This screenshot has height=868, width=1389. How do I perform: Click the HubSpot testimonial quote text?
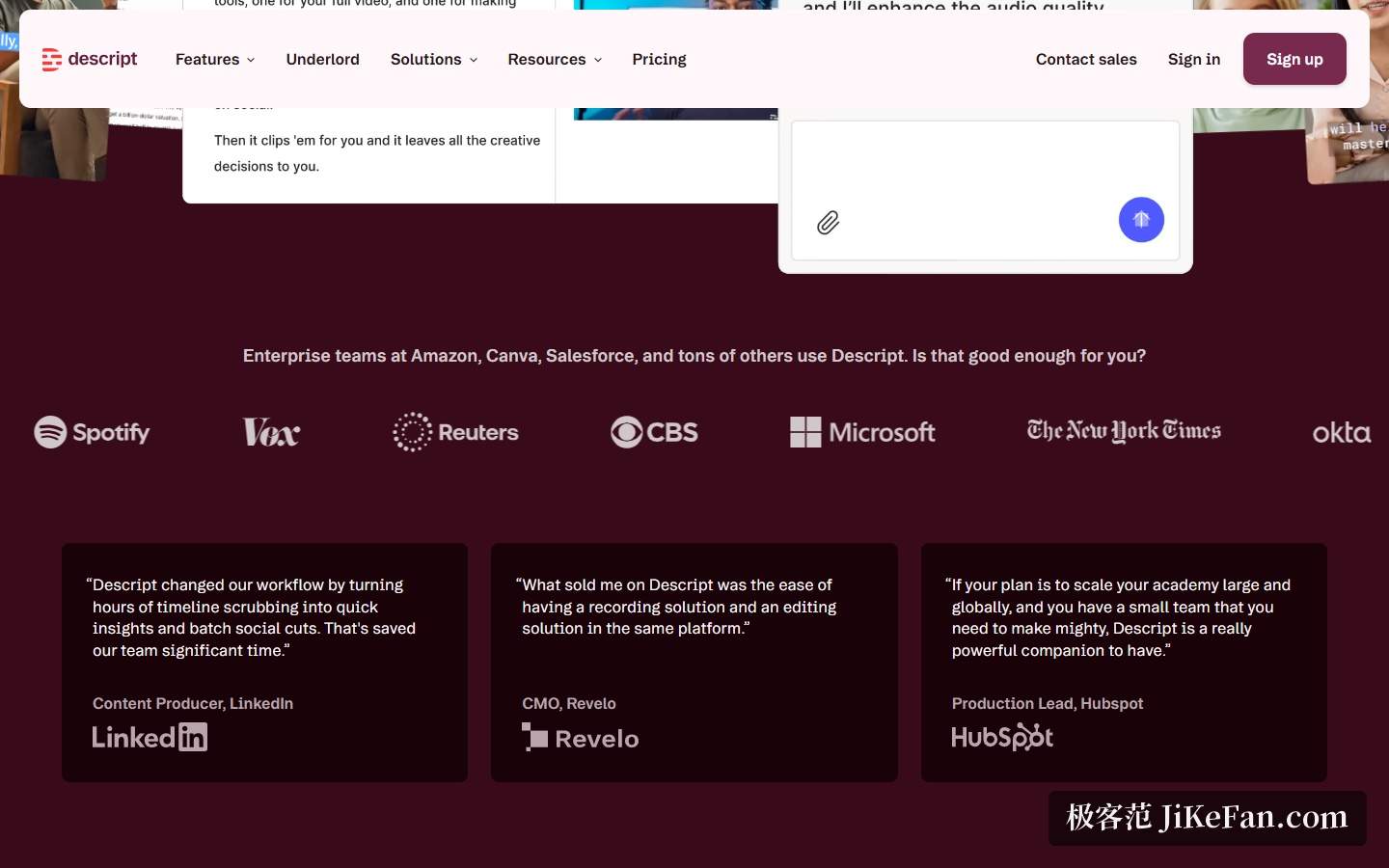pyautogui.click(x=1118, y=617)
